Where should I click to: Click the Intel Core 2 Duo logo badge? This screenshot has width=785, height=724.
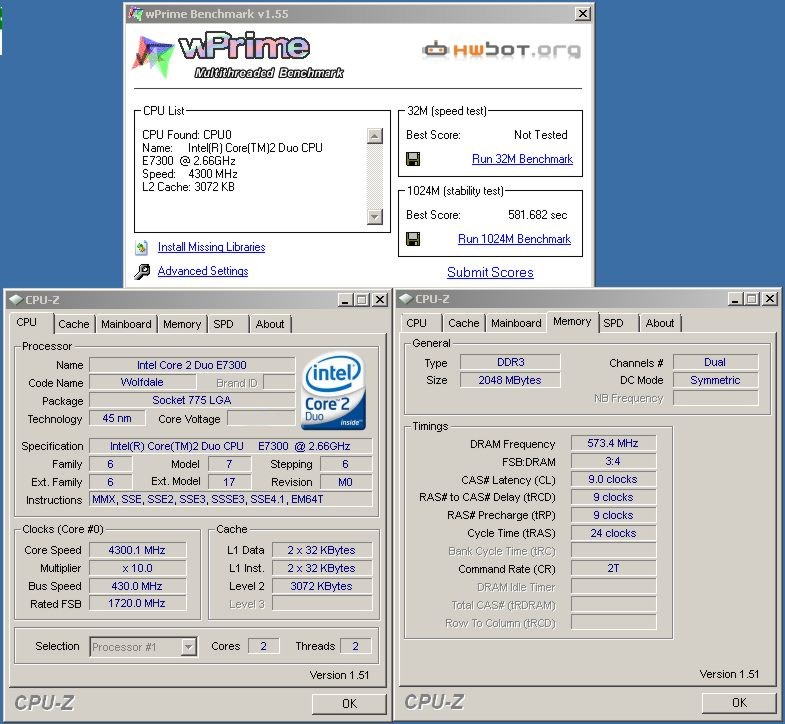pos(333,391)
